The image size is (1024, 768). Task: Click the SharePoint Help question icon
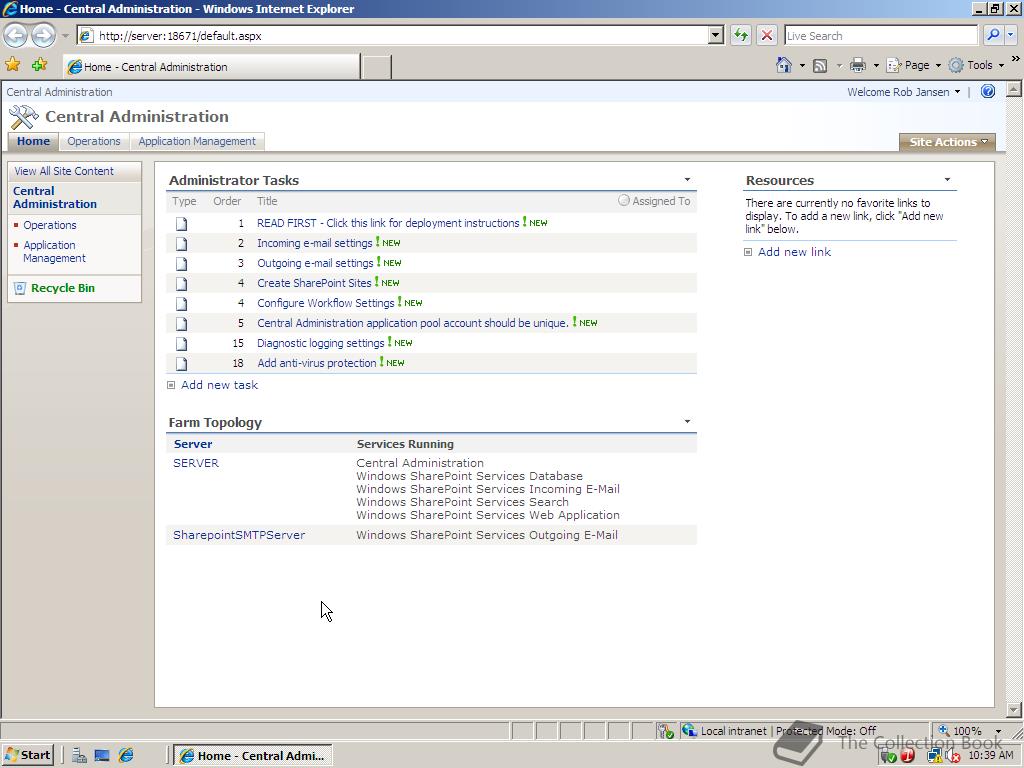pos(988,91)
